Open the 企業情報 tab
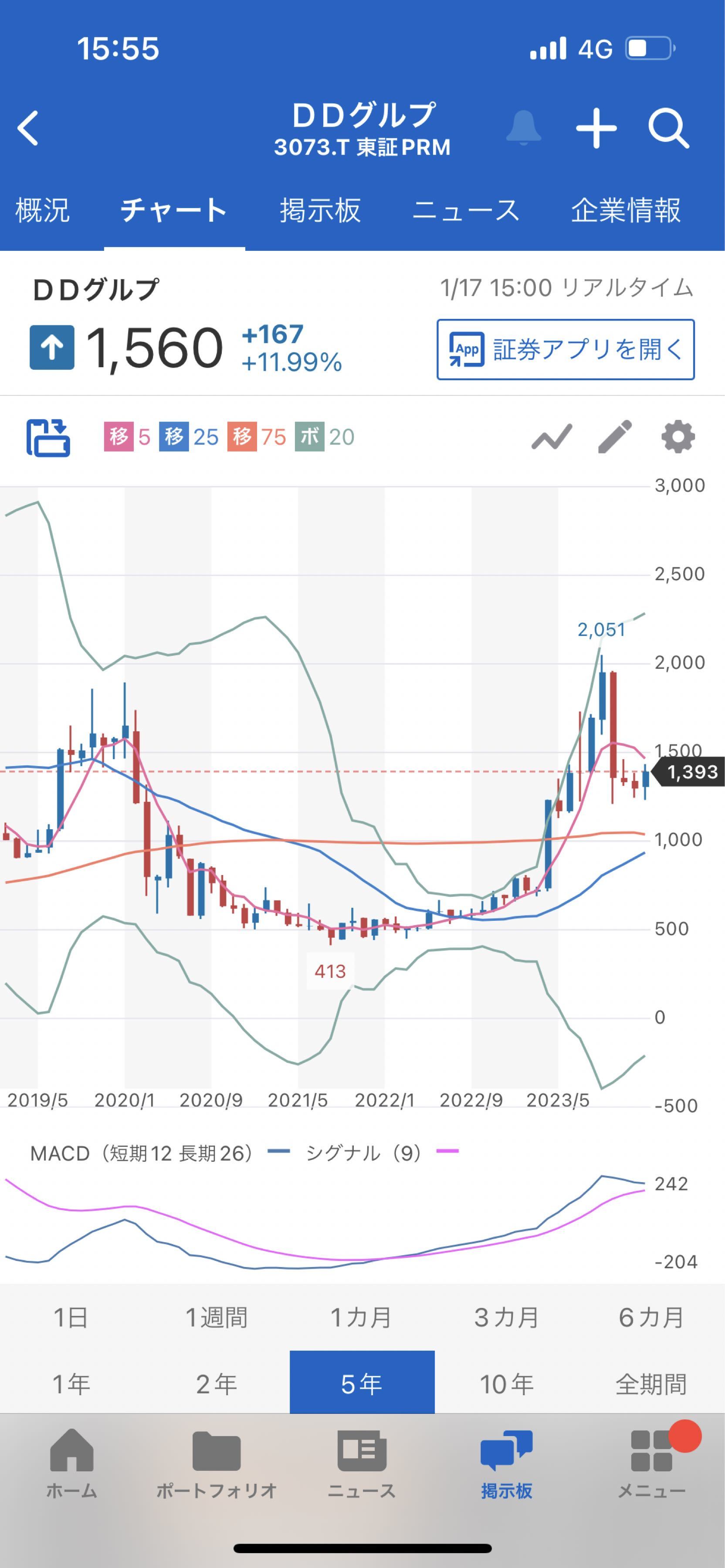Viewport: 725px width, 1568px height. 626,211
